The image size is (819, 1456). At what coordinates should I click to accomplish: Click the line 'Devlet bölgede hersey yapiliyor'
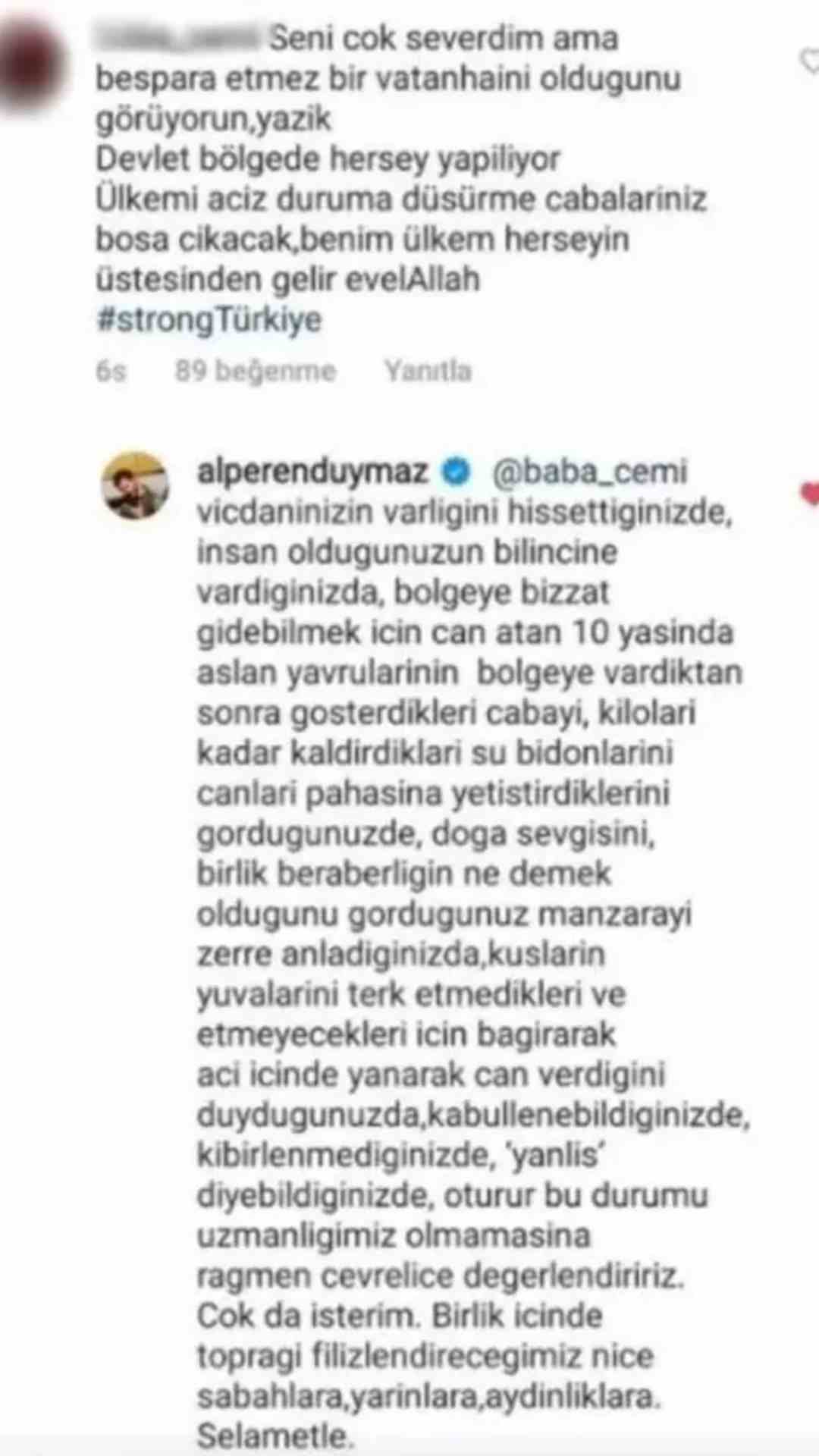coord(328,159)
